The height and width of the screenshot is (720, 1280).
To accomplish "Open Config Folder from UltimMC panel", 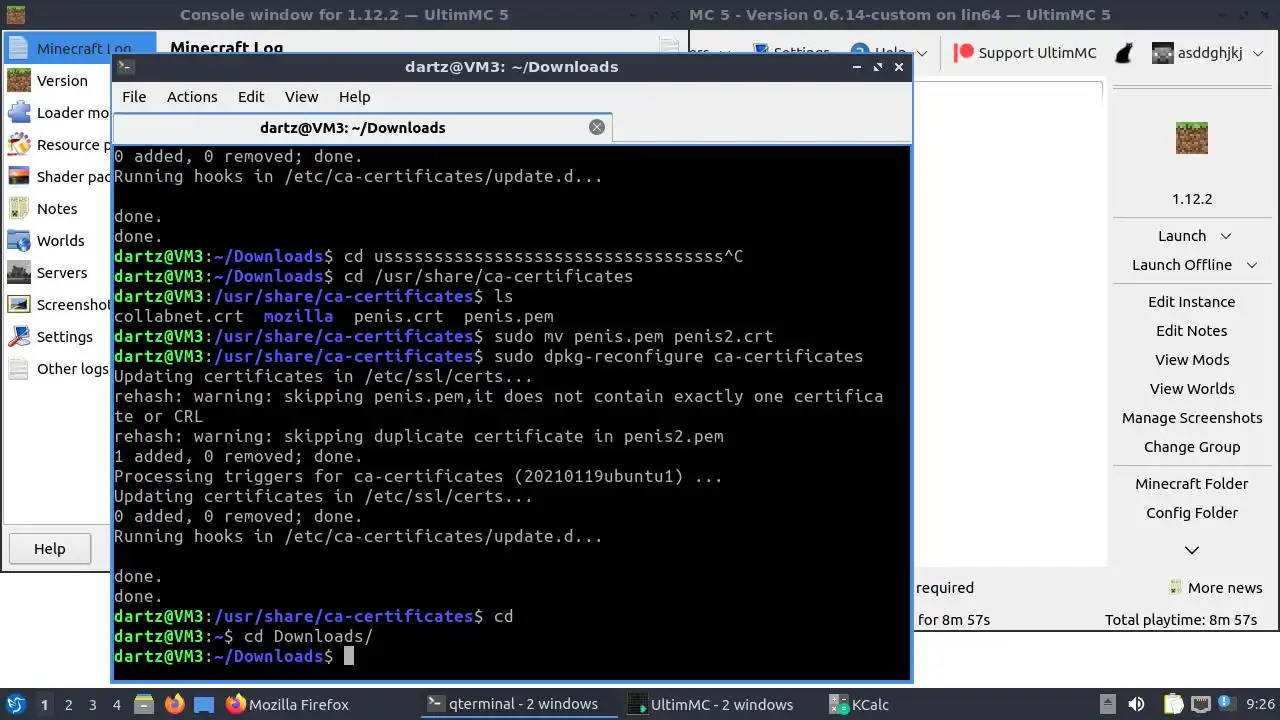I will (1192, 513).
